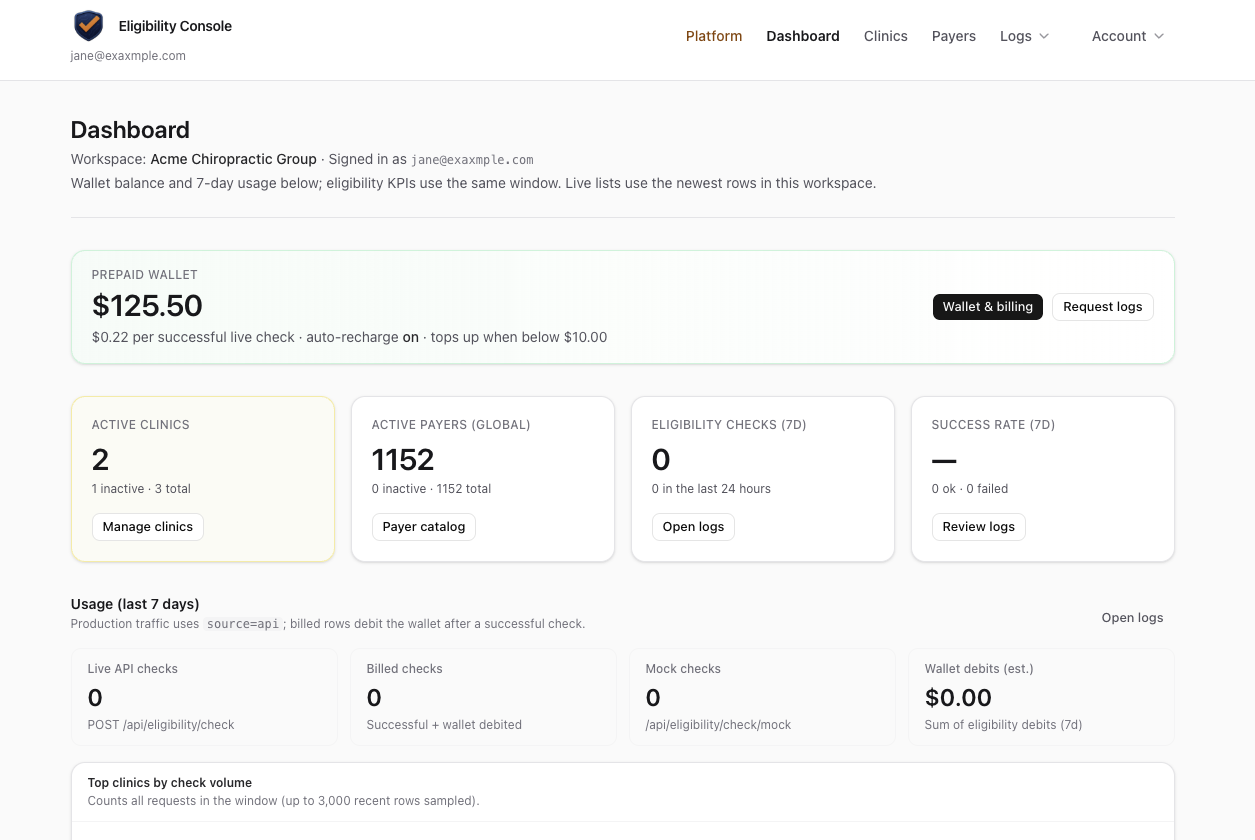
Task: Go to the Platform nav item
Action: (714, 36)
